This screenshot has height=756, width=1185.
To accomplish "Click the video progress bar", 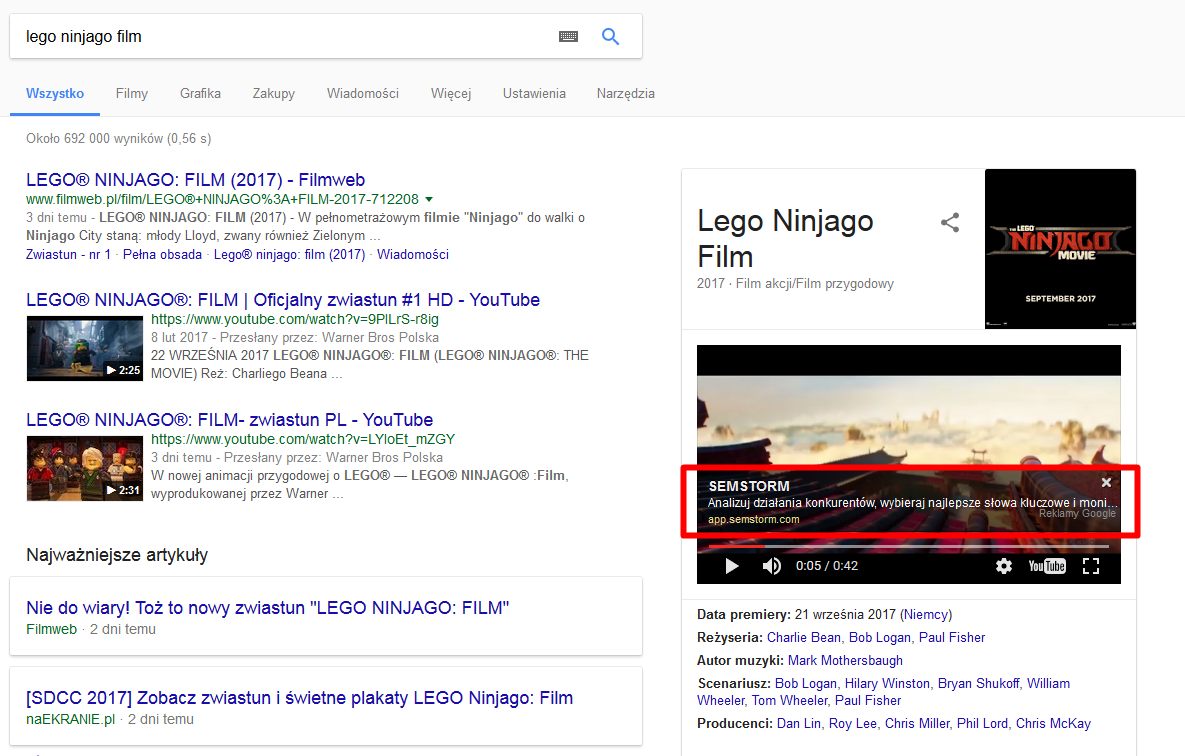I will tap(908, 546).
